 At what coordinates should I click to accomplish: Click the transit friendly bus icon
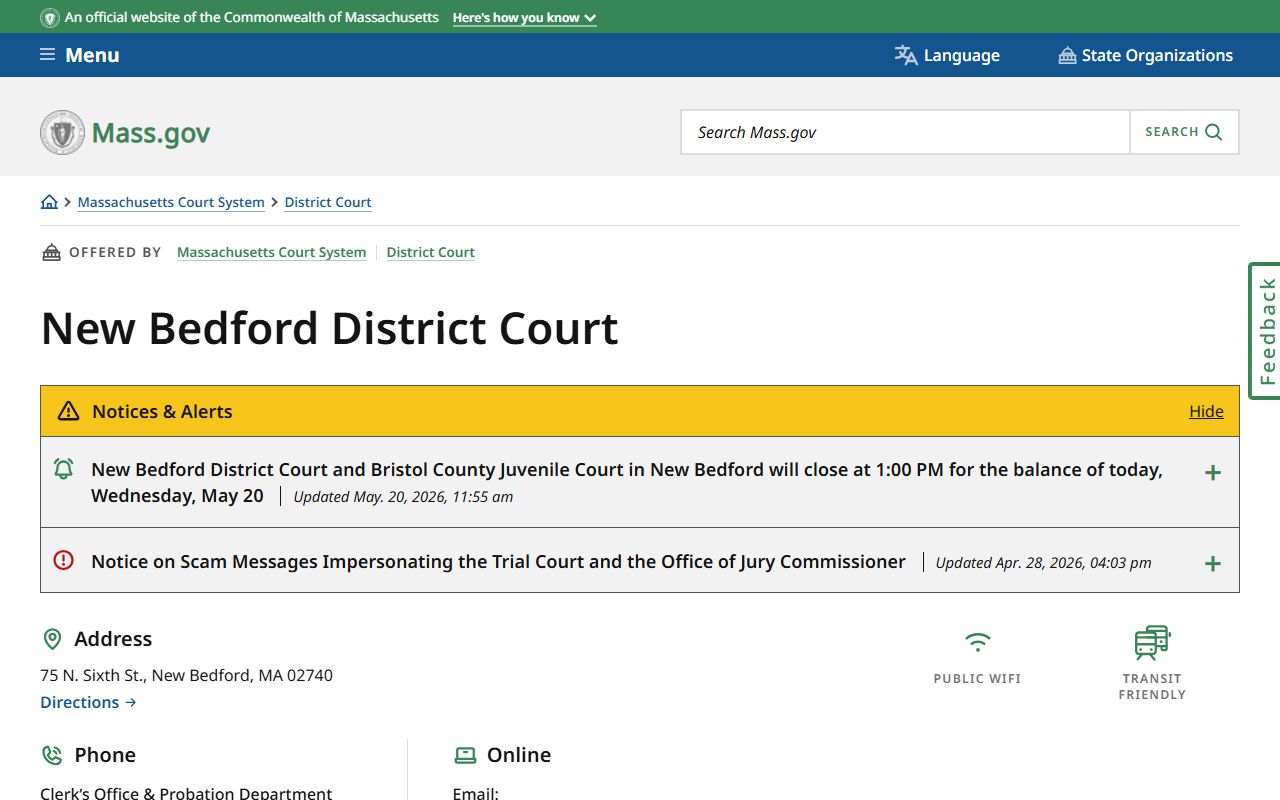pyautogui.click(x=1152, y=643)
